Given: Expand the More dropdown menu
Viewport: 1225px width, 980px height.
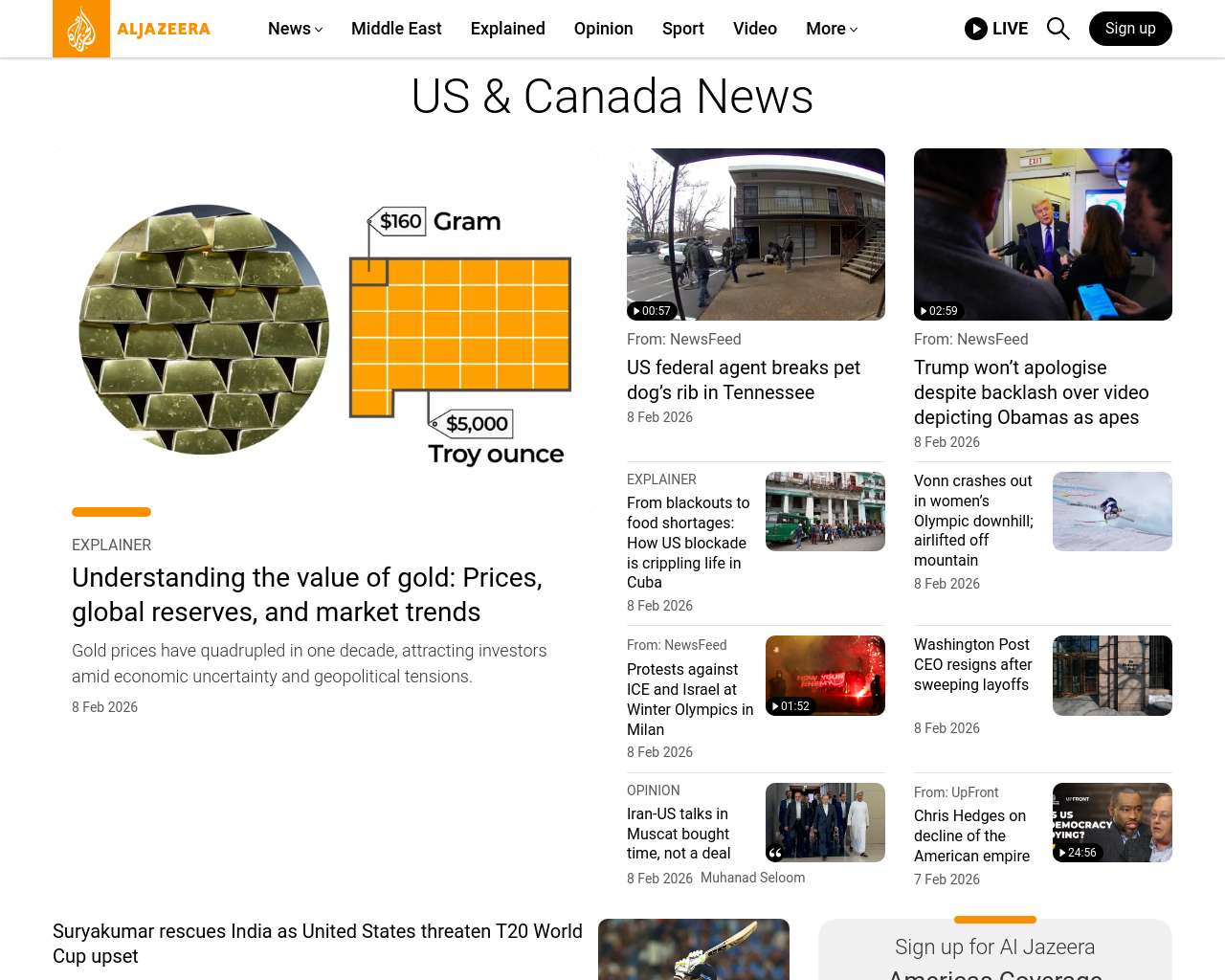Looking at the screenshot, I should pyautogui.click(x=831, y=29).
